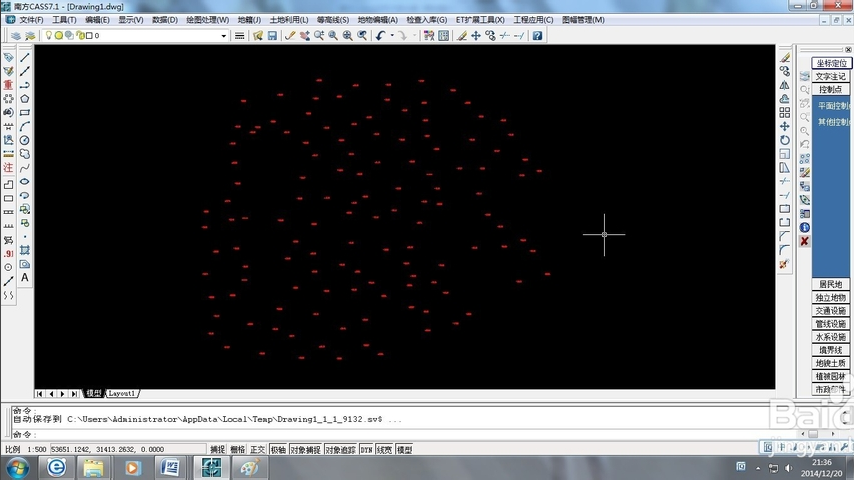Open the 等高线(S) menu
Image resolution: width=854 pixels, height=480 pixels.
point(333,20)
